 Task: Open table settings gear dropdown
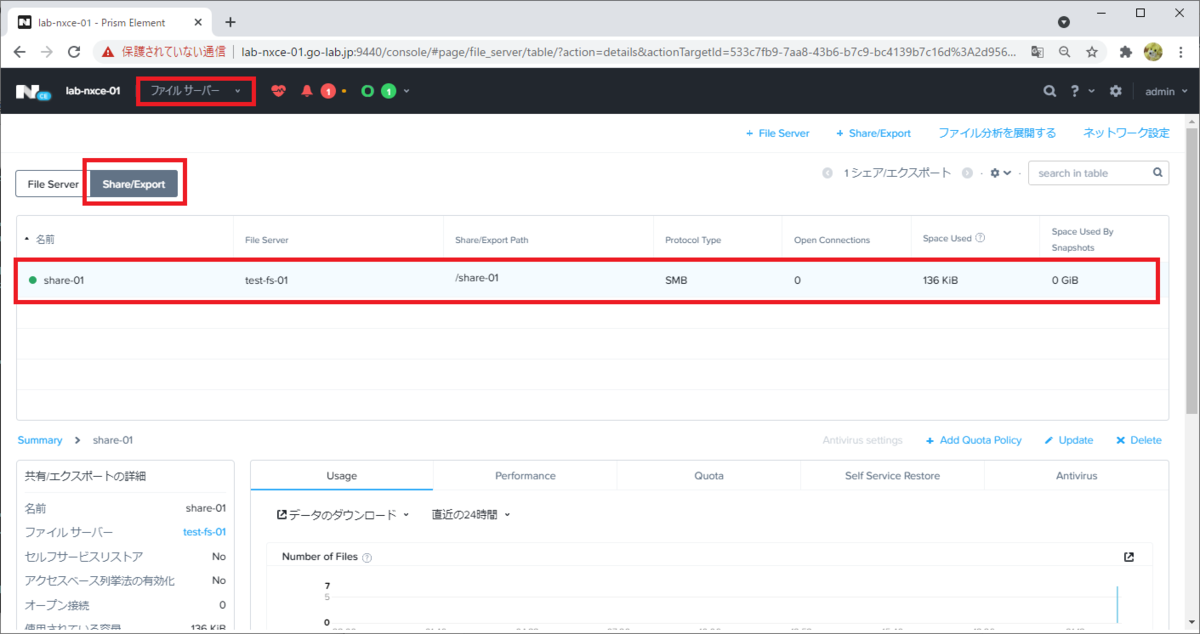point(1000,173)
